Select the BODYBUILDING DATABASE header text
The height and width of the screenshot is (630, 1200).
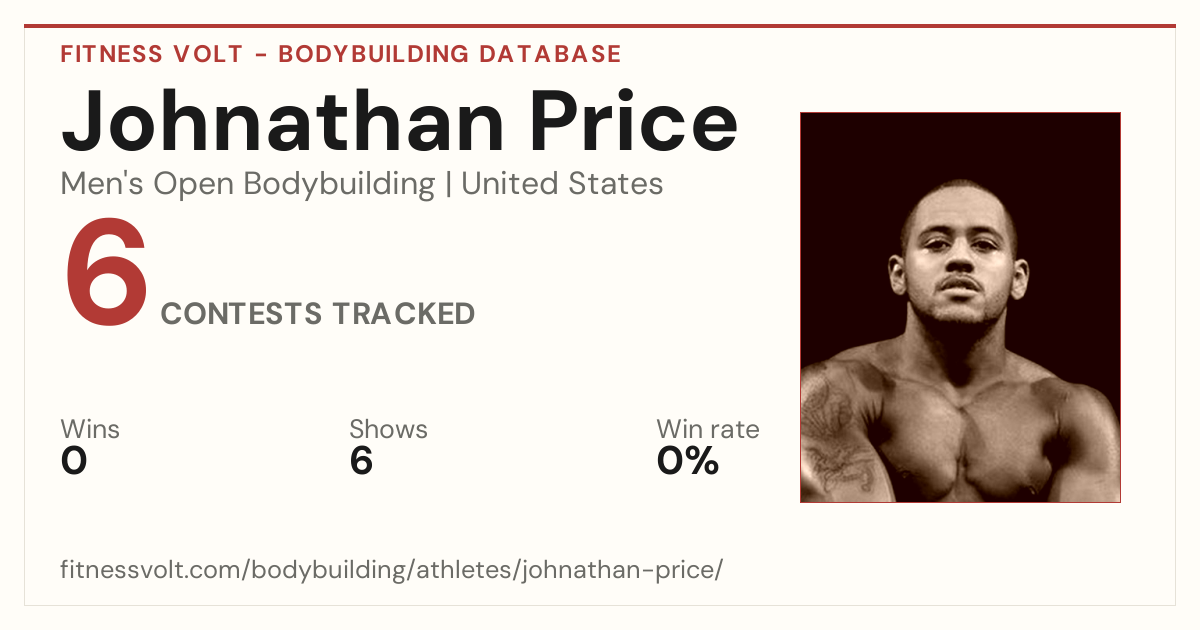coord(450,54)
